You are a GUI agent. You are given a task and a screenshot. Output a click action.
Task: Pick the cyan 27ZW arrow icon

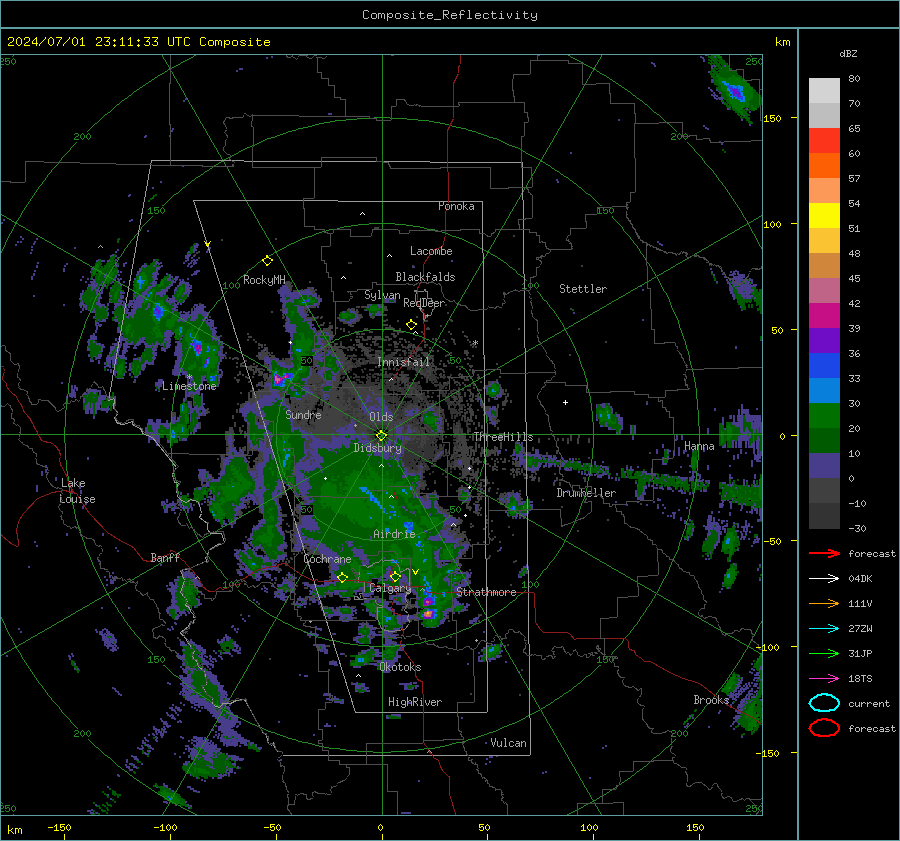coord(824,629)
